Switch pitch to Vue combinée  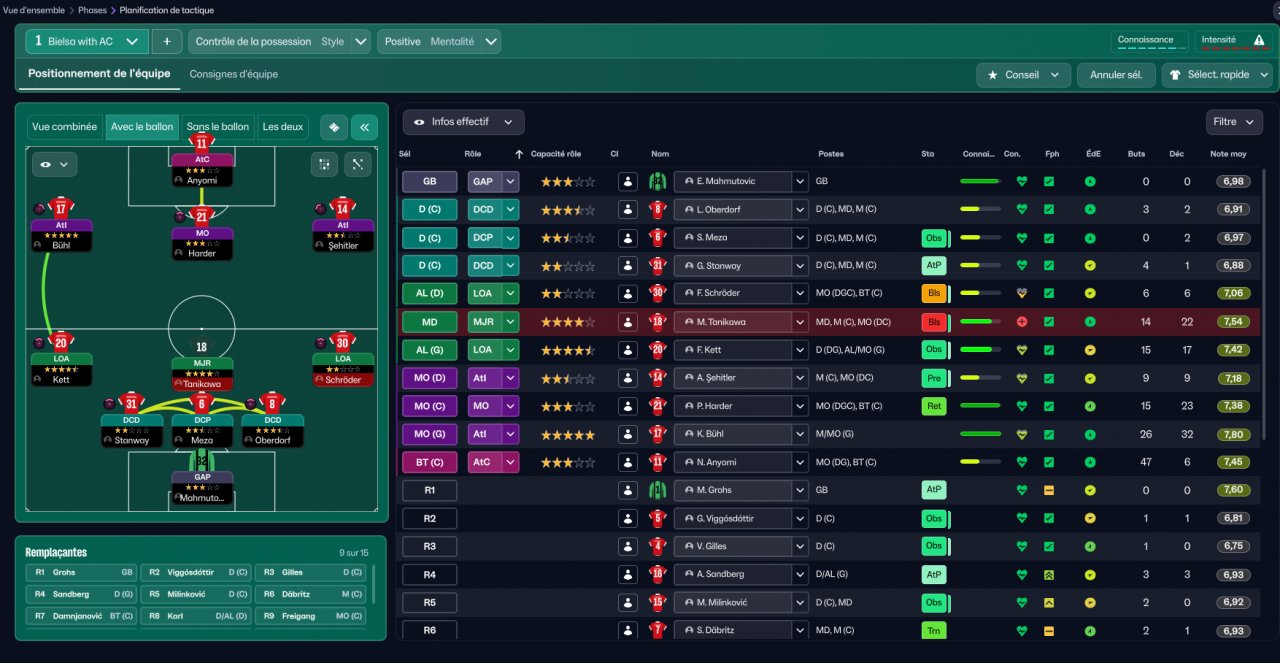tap(64, 127)
